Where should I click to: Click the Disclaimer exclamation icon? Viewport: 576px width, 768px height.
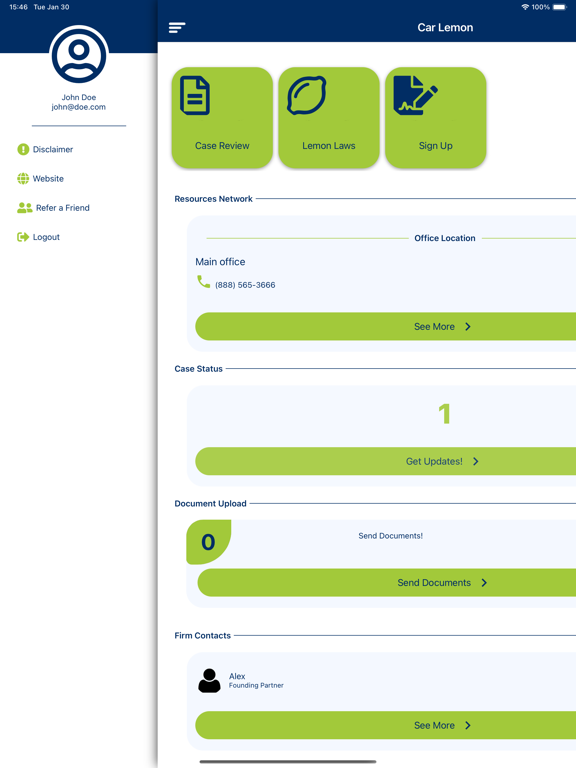tap(23, 149)
